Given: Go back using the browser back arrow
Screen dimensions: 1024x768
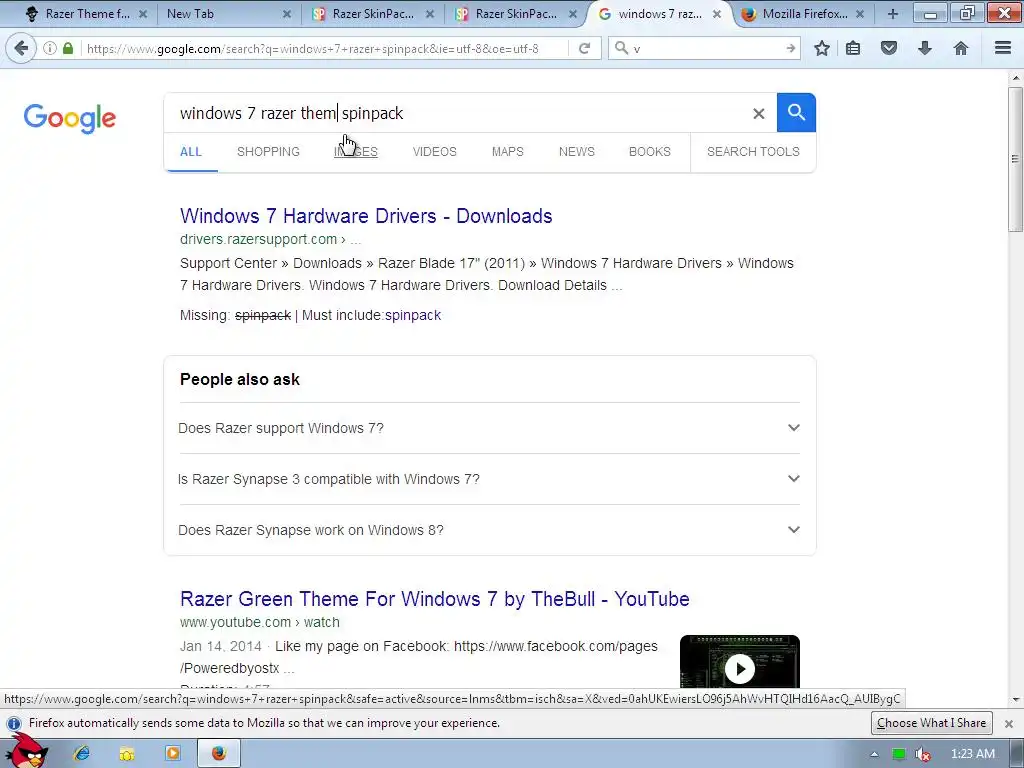Looking at the screenshot, I should click(21, 48).
